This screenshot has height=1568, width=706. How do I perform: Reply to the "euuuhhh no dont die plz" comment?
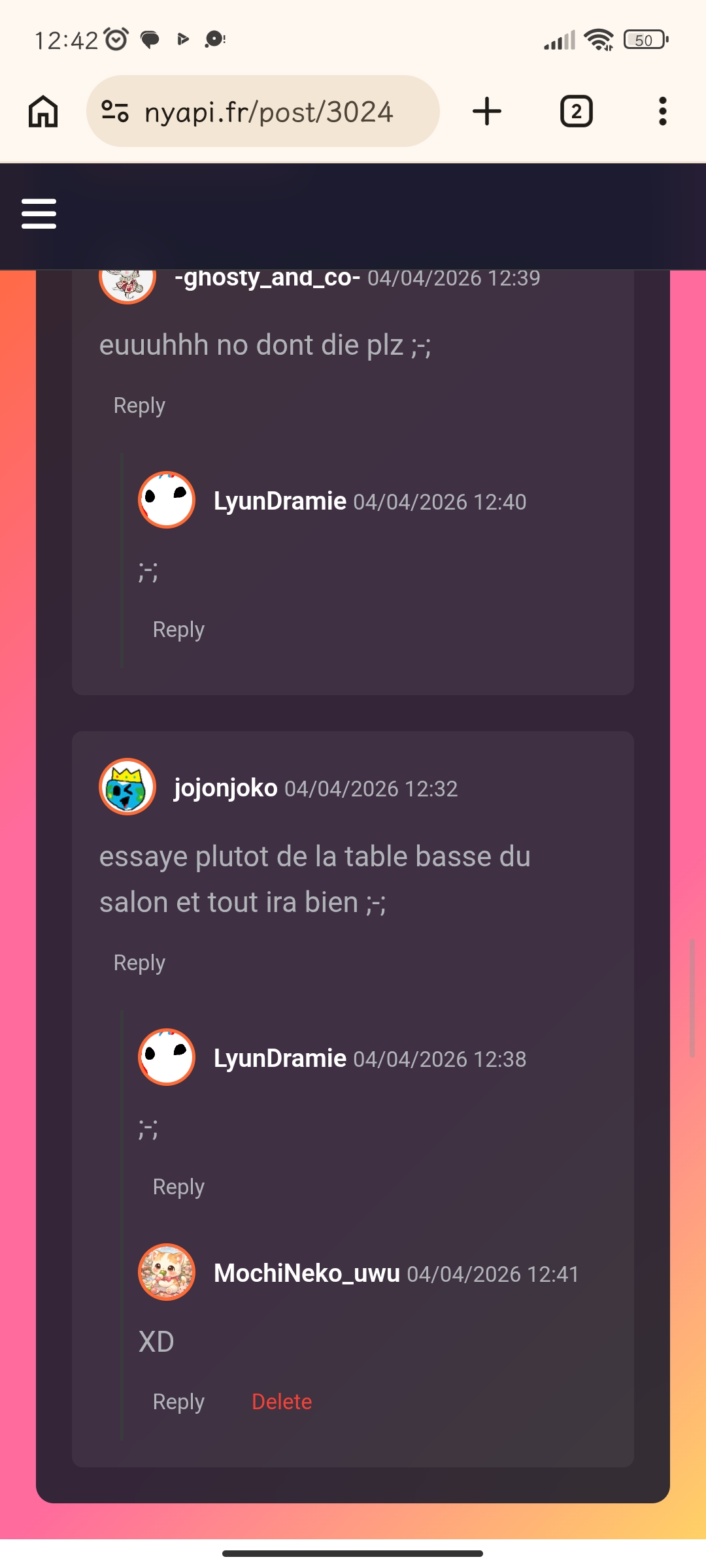click(139, 406)
